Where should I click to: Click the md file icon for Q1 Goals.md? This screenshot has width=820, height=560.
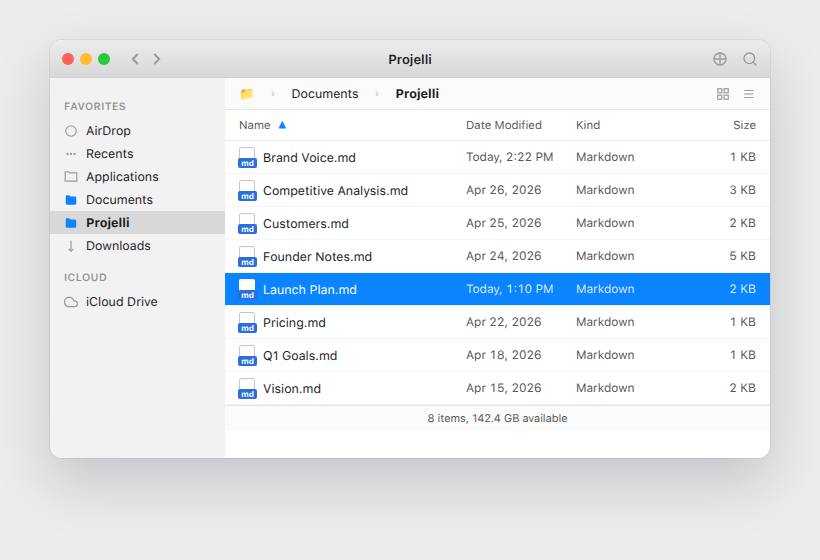click(x=247, y=355)
